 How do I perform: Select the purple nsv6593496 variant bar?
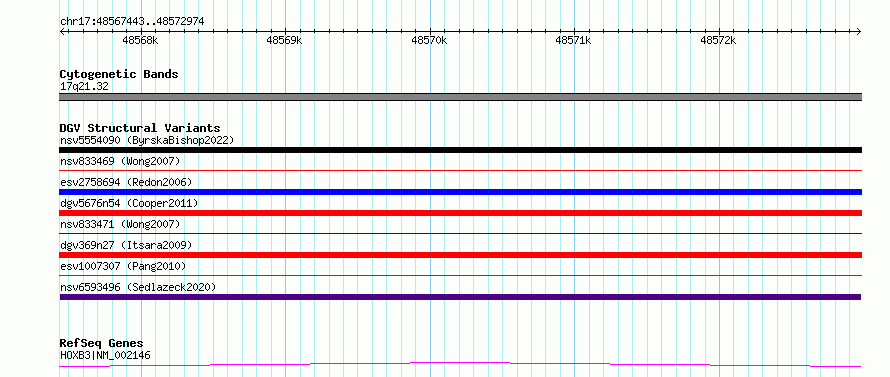[x=460, y=297]
